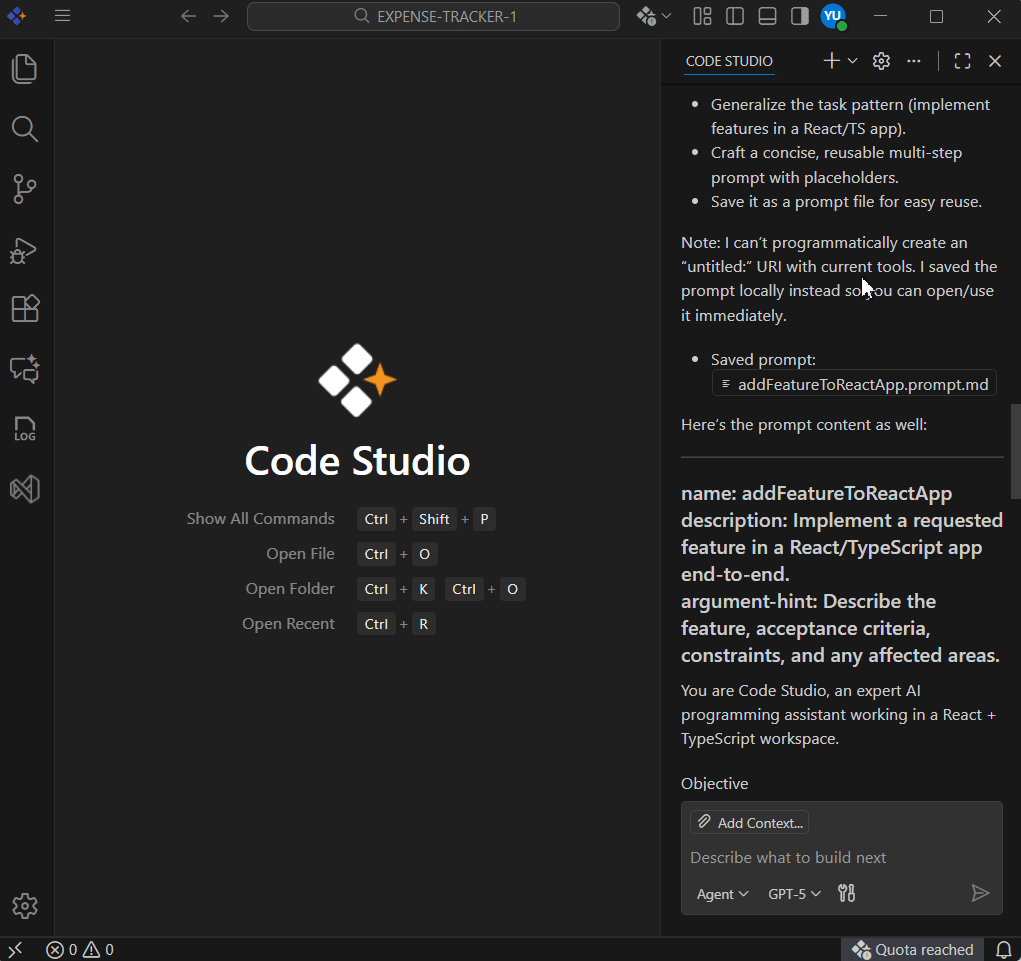Toggle the bottom panel
The height and width of the screenshot is (961, 1021).
click(x=768, y=16)
